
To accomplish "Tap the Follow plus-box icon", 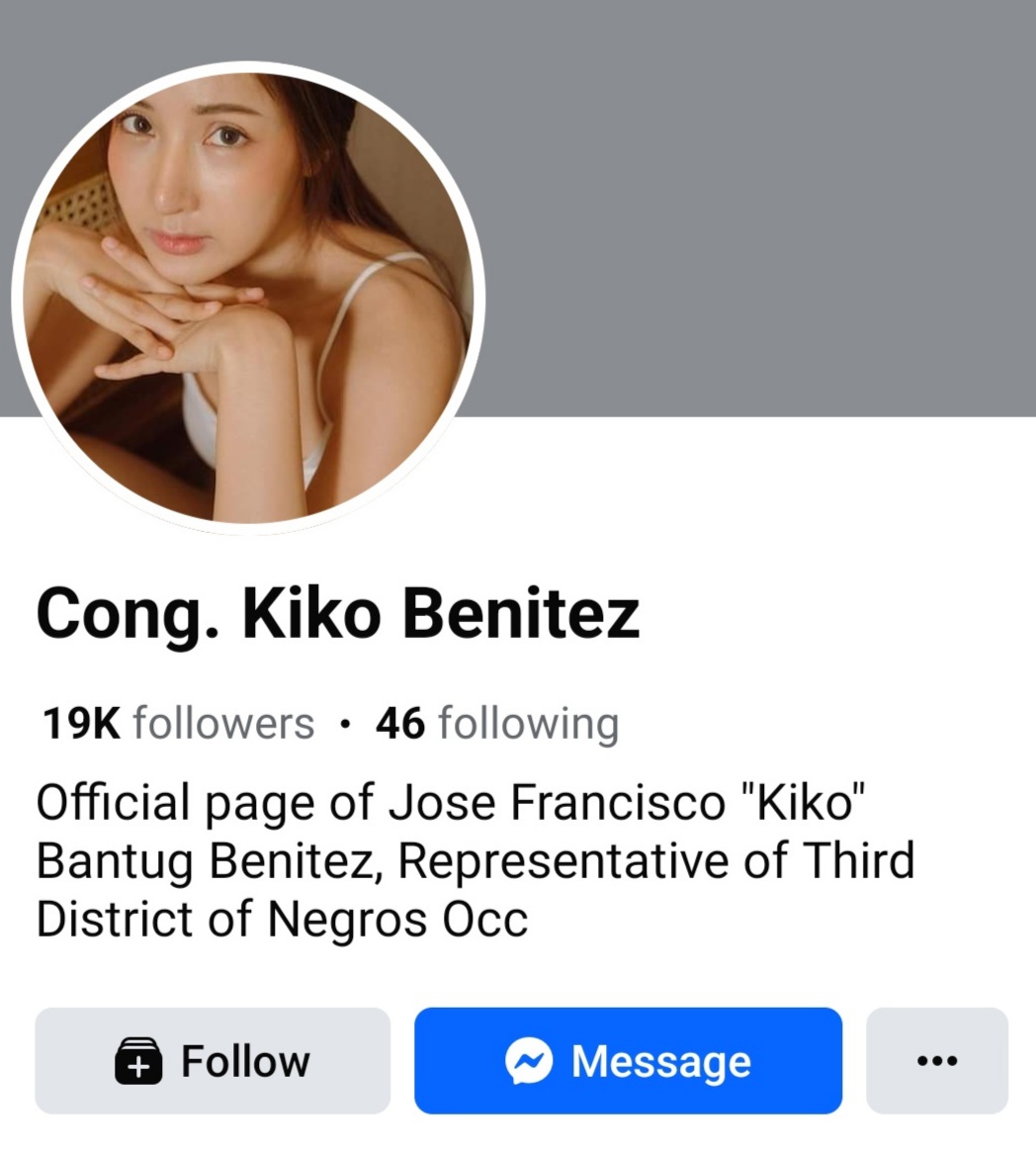I will [x=138, y=1061].
